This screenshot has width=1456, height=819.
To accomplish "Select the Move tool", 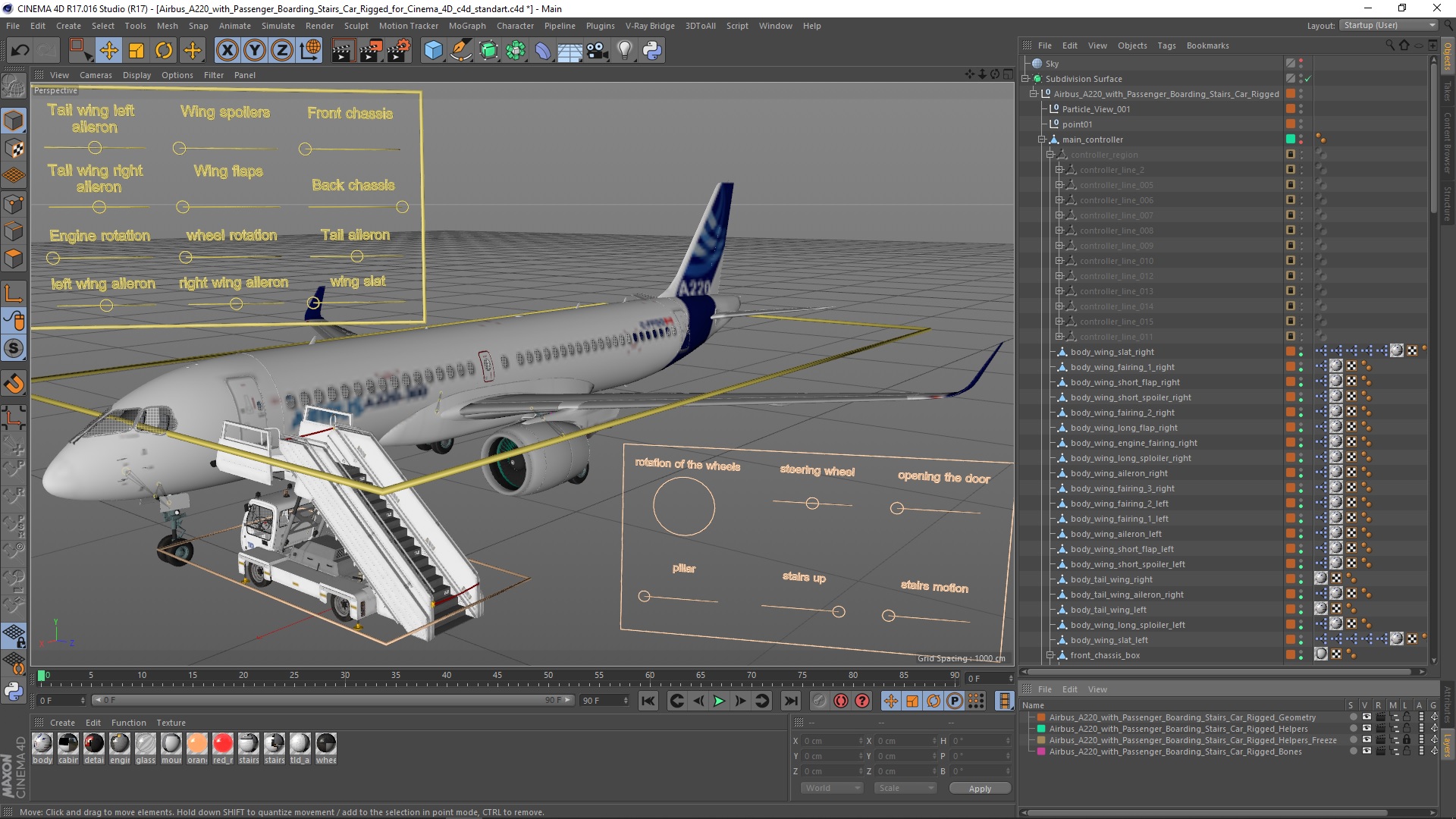I will 108,51.
